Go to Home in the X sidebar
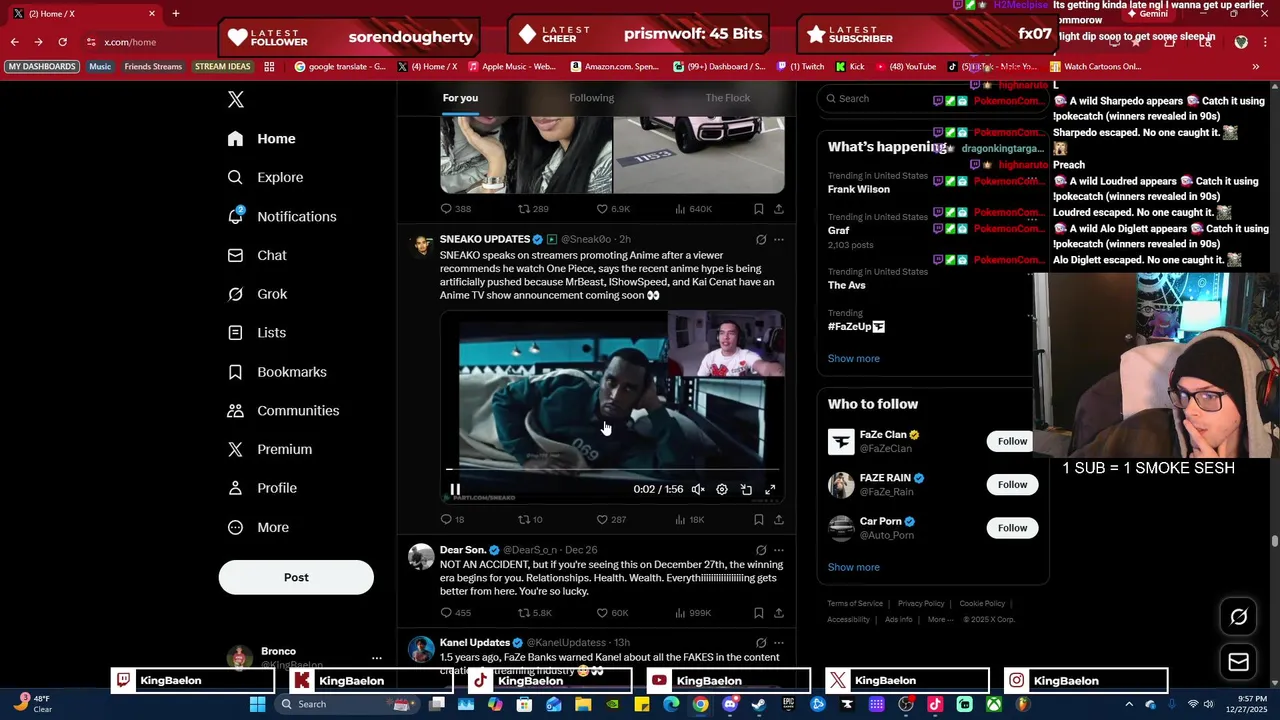Viewport: 1280px width, 720px height. point(262,139)
